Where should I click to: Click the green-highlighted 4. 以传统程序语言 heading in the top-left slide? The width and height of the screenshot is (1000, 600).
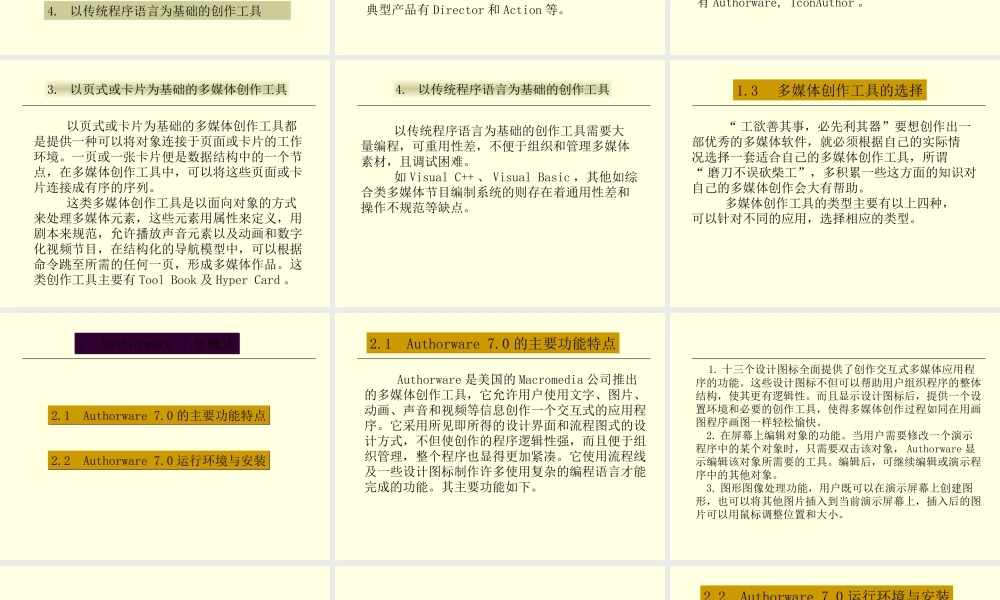(167, 11)
